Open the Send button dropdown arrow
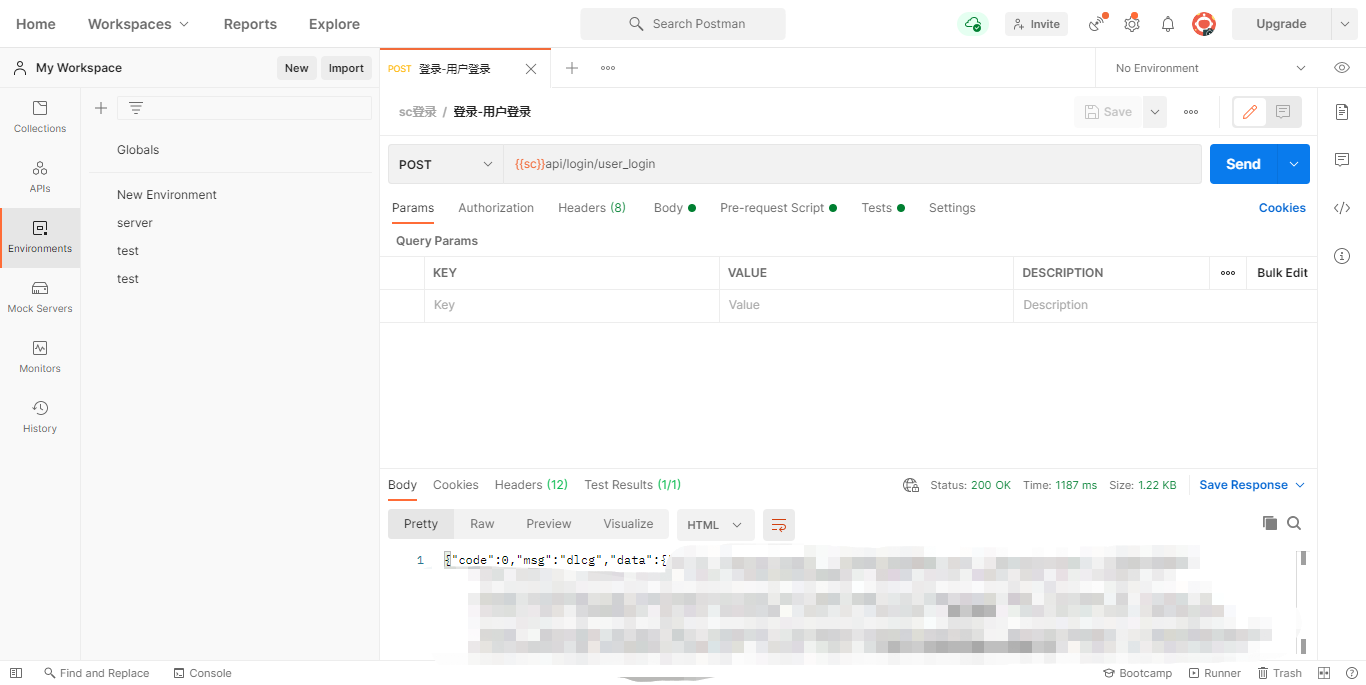The image size is (1366, 685). 1294,164
